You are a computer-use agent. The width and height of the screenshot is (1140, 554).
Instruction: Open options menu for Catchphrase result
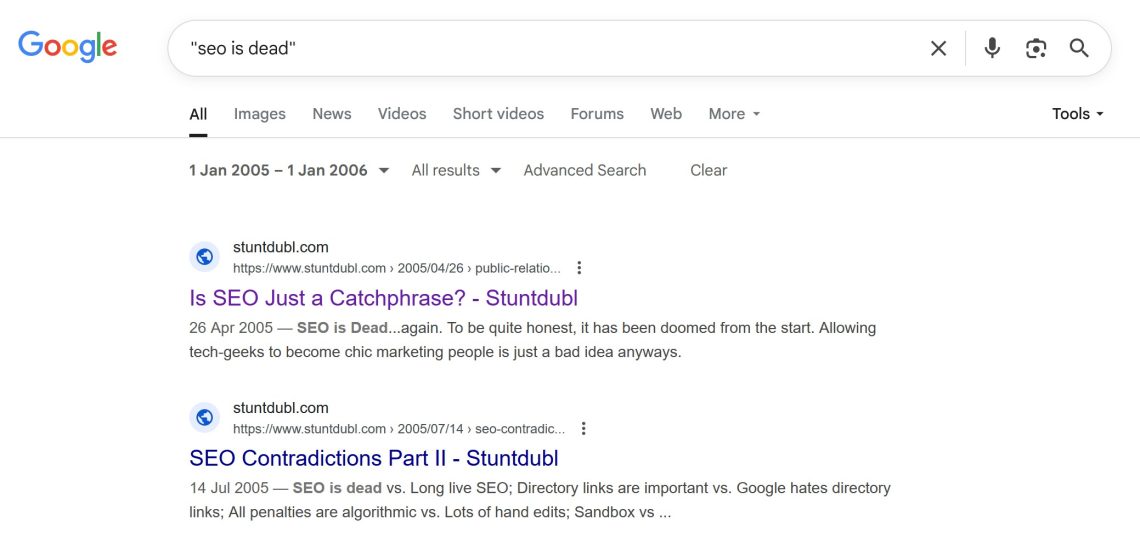(x=579, y=268)
